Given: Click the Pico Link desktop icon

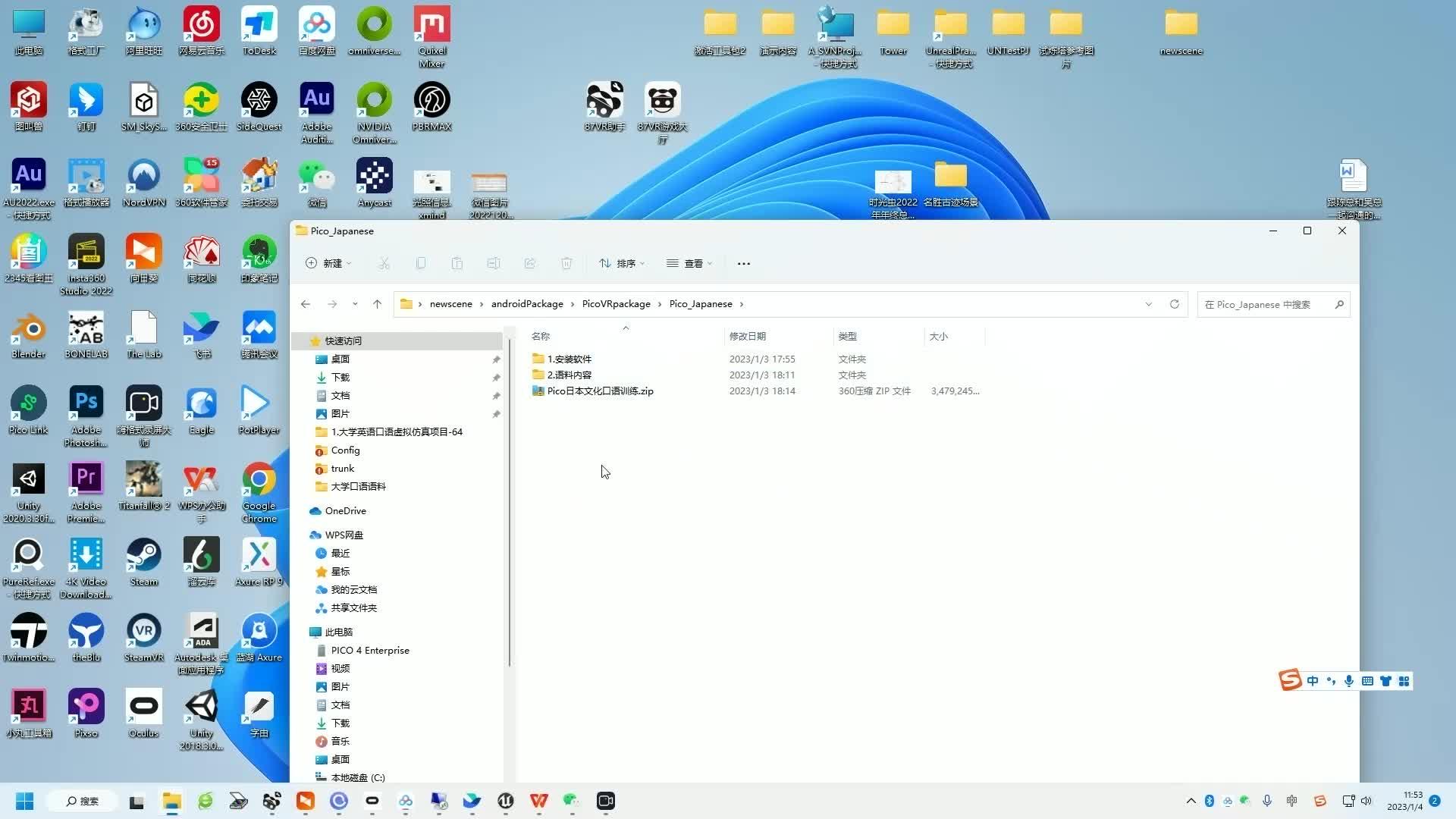Looking at the screenshot, I should (x=29, y=409).
